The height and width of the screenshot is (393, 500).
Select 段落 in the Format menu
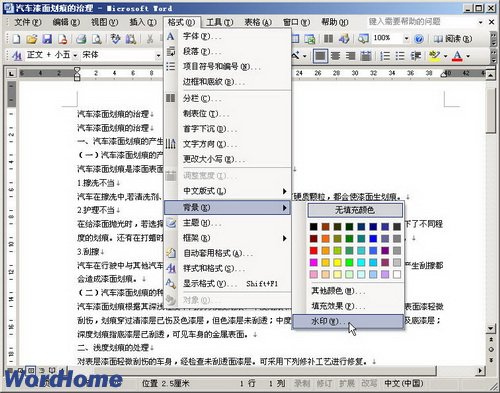pyautogui.click(x=227, y=51)
